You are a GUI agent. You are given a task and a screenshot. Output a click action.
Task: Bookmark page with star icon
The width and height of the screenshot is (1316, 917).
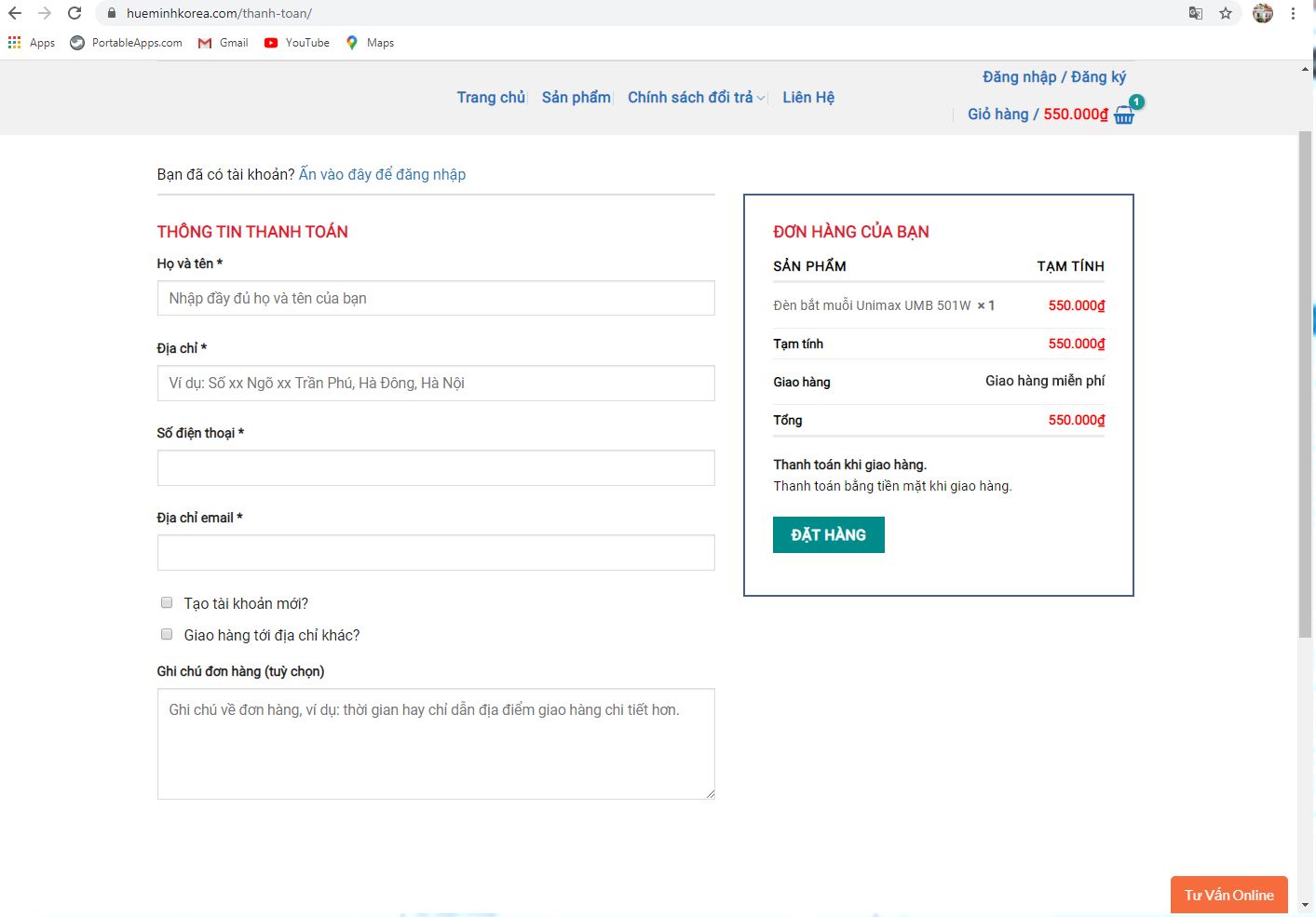tap(1226, 13)
